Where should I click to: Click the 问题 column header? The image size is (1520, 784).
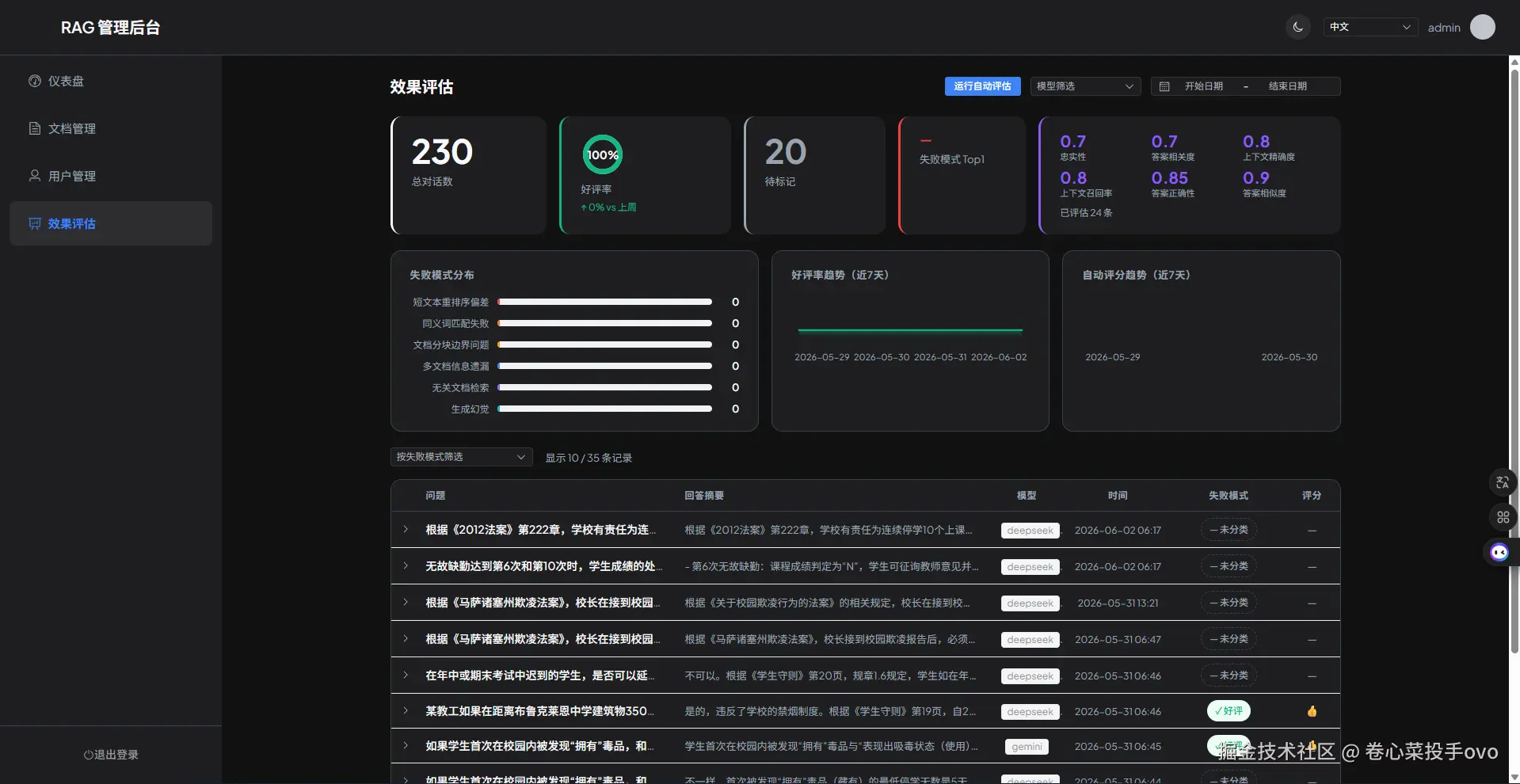(x=435, y=496)
